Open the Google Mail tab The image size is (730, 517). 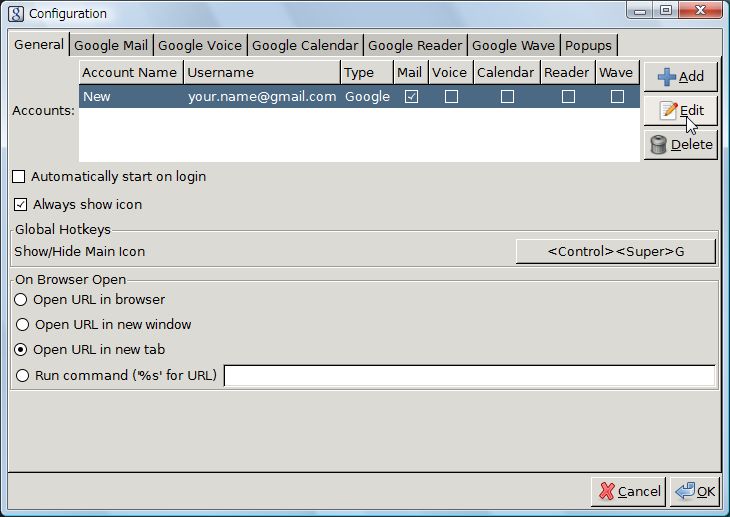click(x=111, y=46)
